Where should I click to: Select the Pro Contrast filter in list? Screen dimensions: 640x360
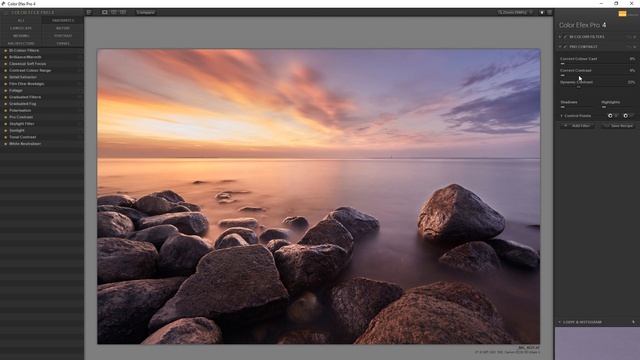tap(21, 117)
